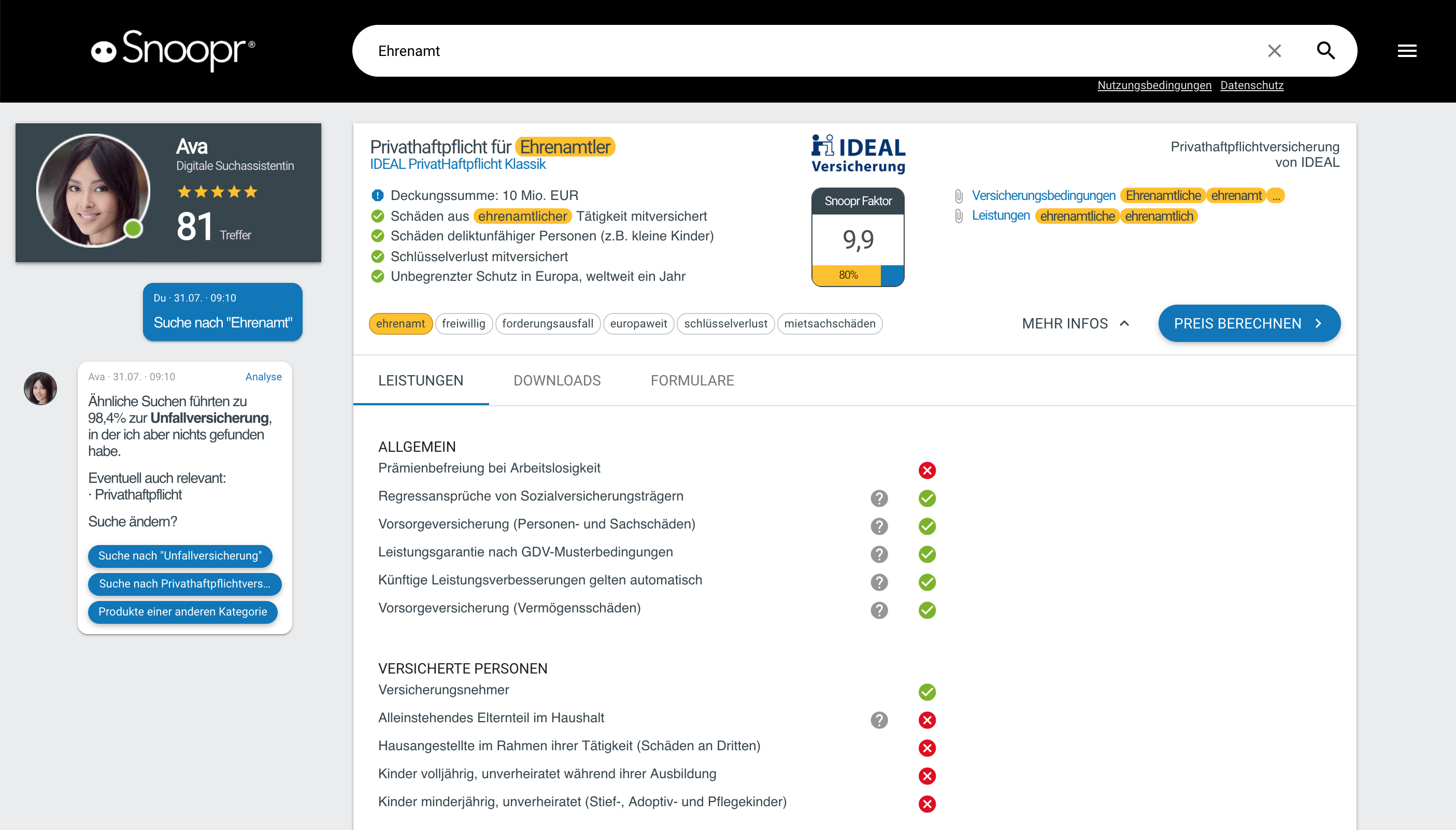Click paperclip icon beside Leistungen link

click(x=958, y=216)
